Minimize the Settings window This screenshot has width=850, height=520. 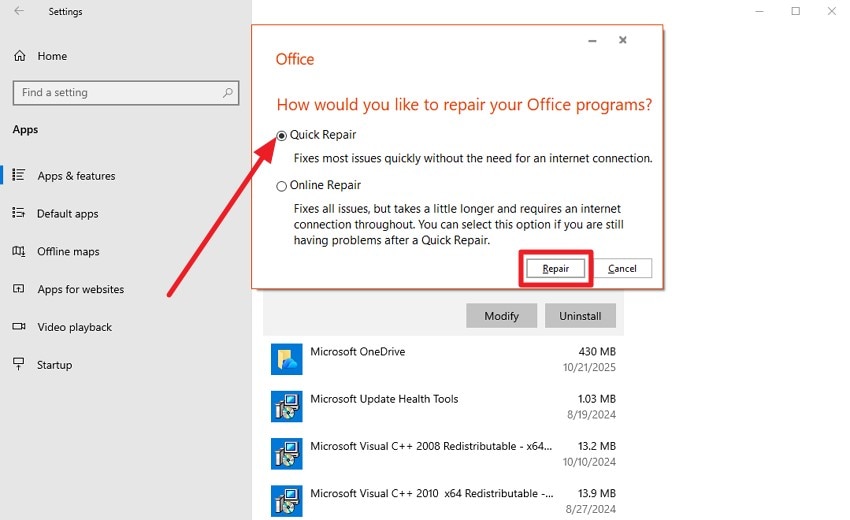[759, 11]
